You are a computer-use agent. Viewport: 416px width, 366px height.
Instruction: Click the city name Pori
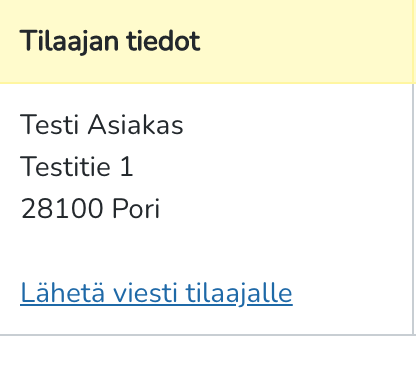coord(136,208)
